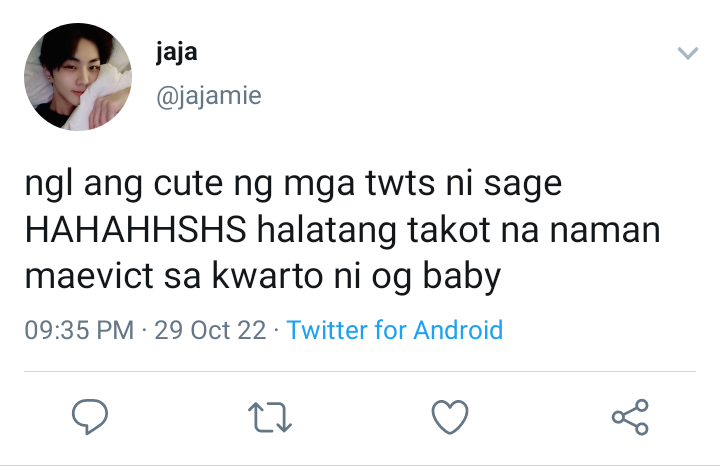Select the word maevict in the tweet
Screen dimensions: 720x470
89,276
